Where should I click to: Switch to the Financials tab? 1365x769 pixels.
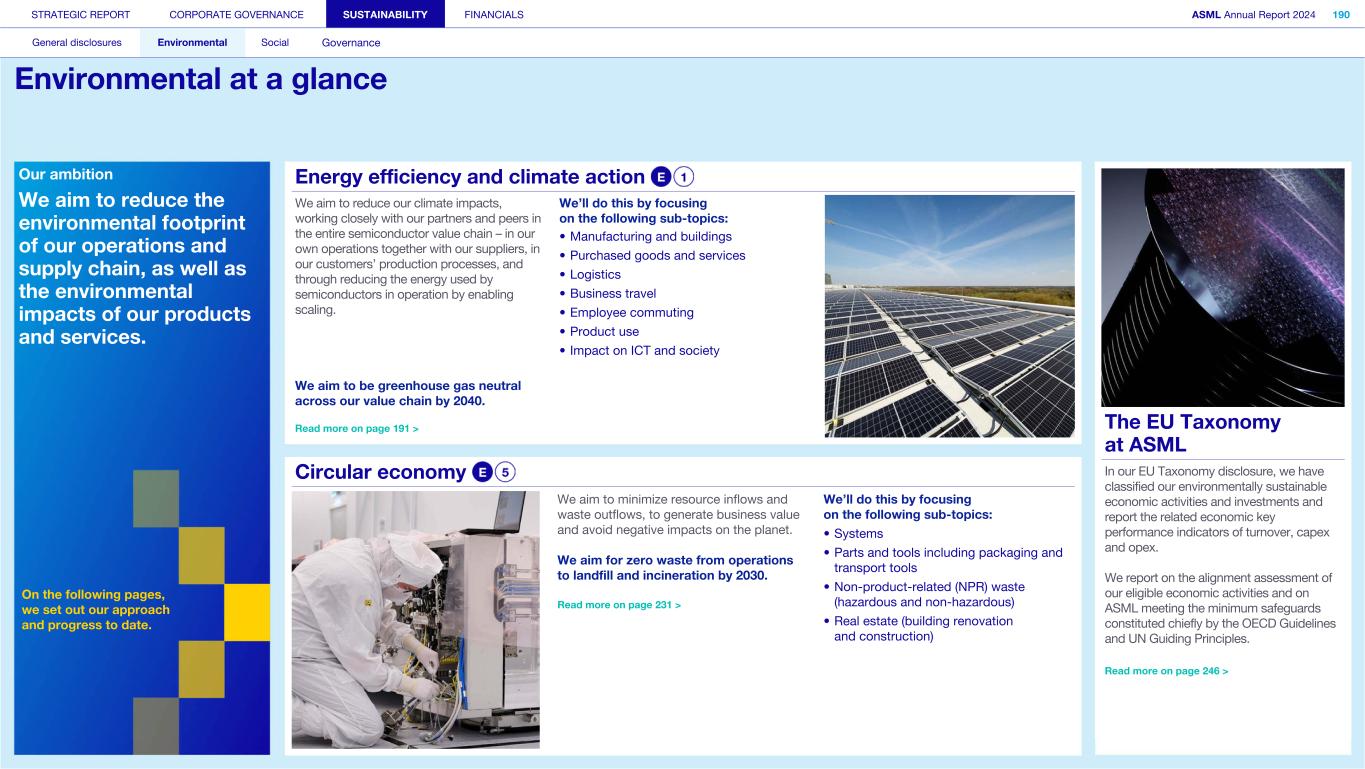494,14
